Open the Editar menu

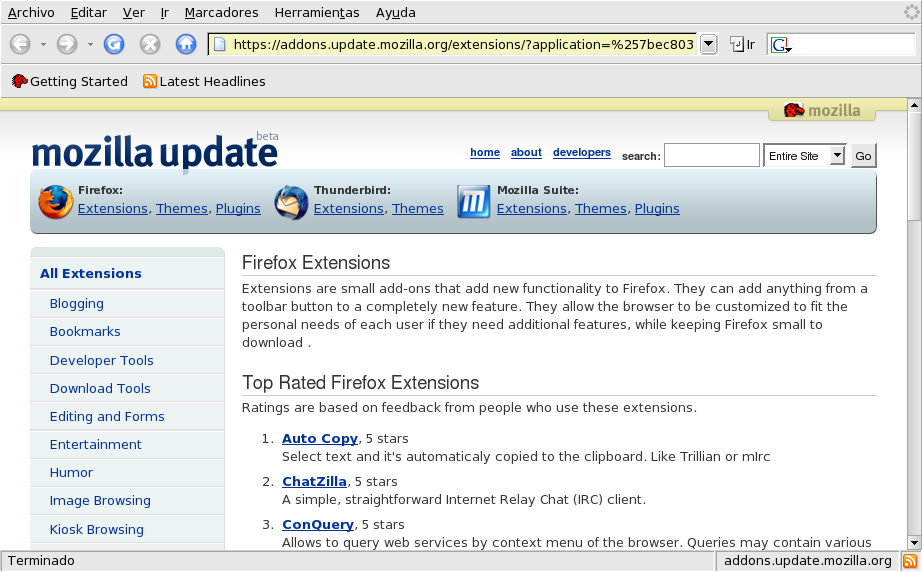click(88, 12)
